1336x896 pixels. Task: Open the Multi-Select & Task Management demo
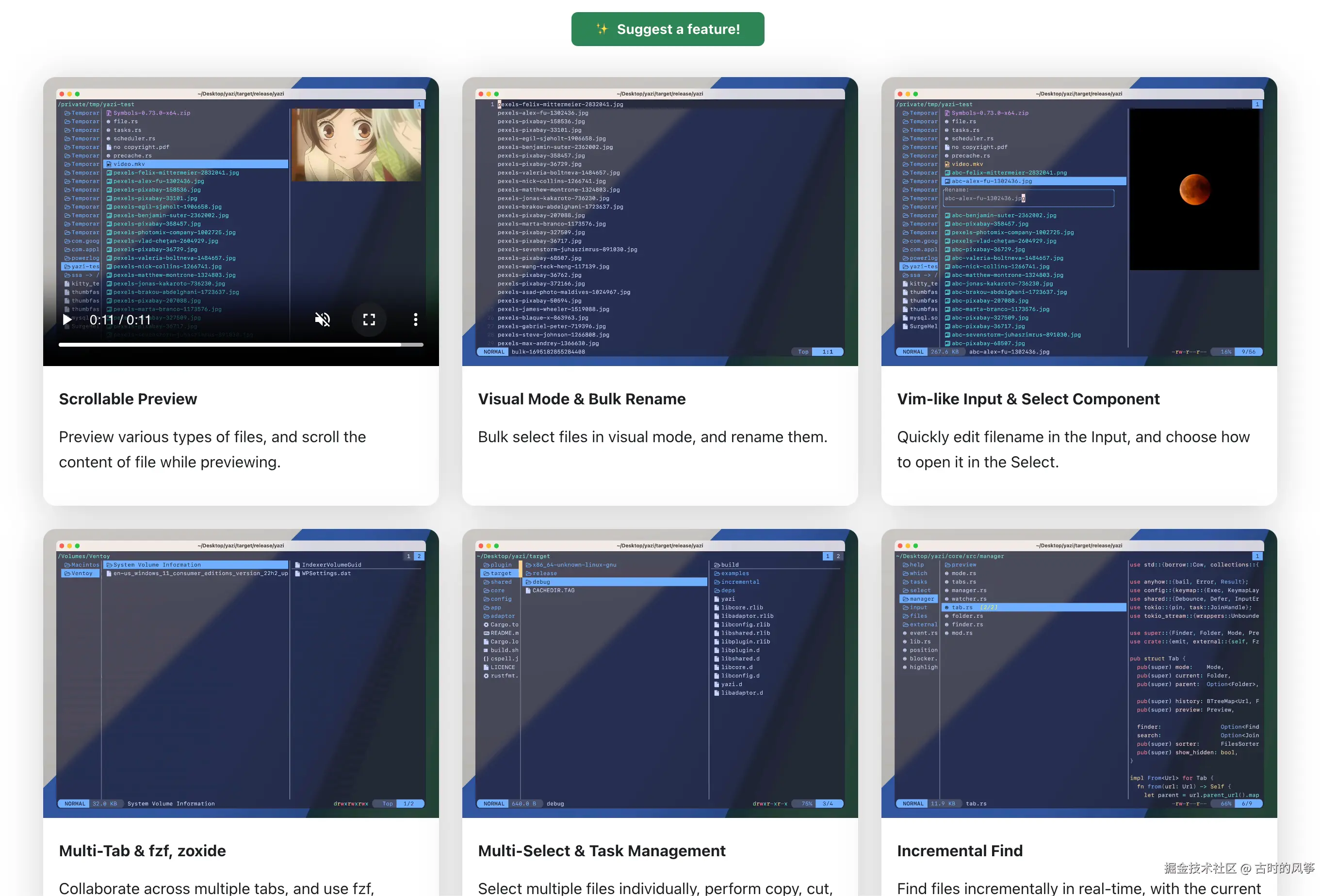660,673
